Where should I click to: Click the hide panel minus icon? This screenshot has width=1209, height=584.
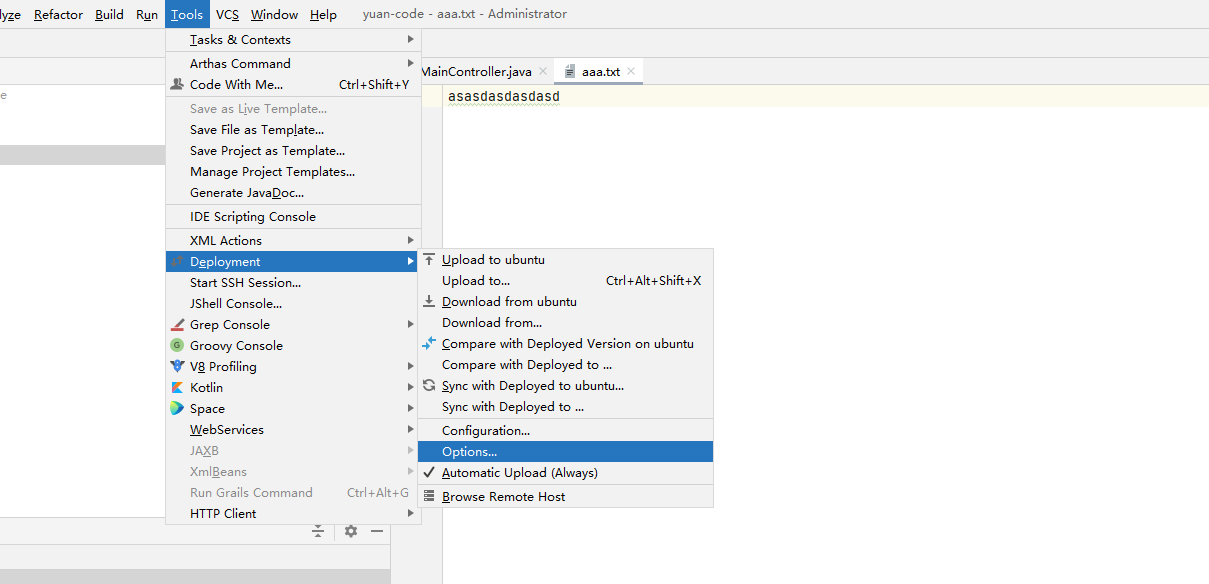(377, 531)
